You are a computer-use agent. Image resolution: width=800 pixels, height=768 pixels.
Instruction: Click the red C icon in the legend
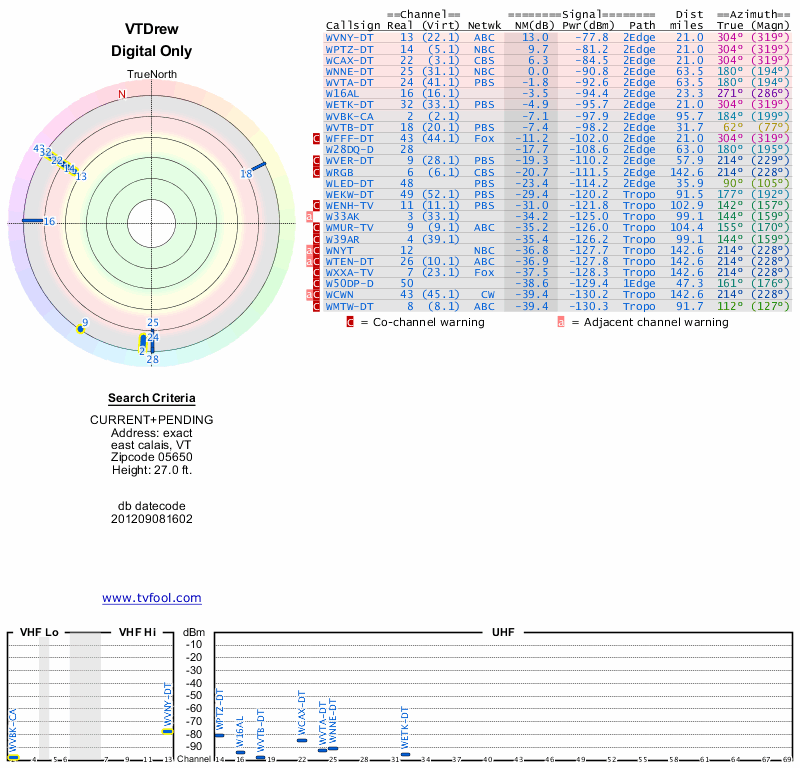(x=350, y=322)
